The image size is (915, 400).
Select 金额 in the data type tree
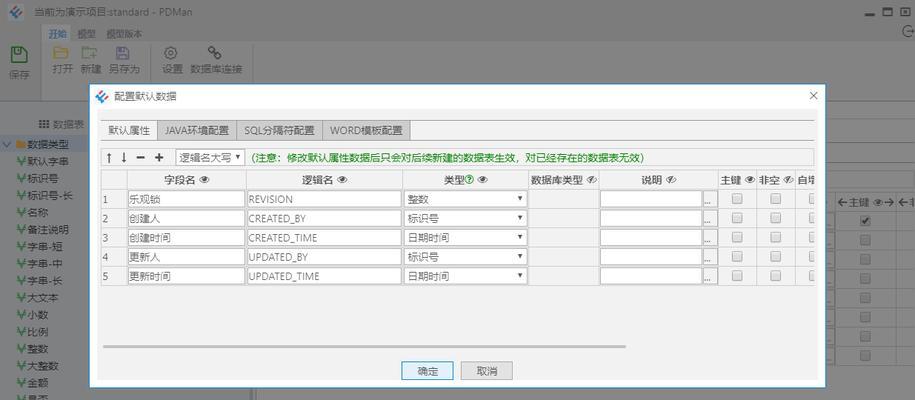(x=33, y=384)
